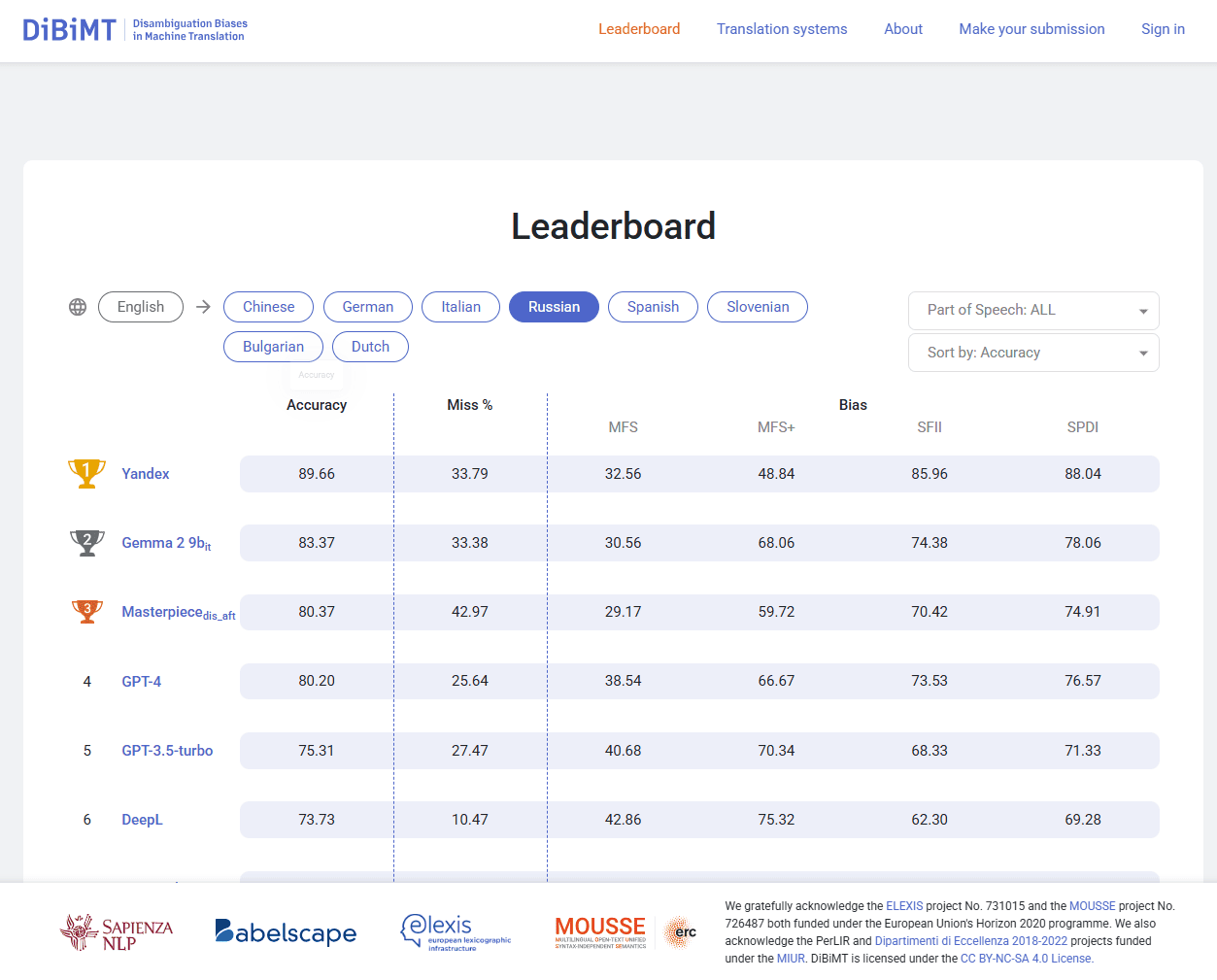The width and height of the screenshot is (1217, 980).
Task: Click the DiBiMT logo
Action: (x=135, y=30)
